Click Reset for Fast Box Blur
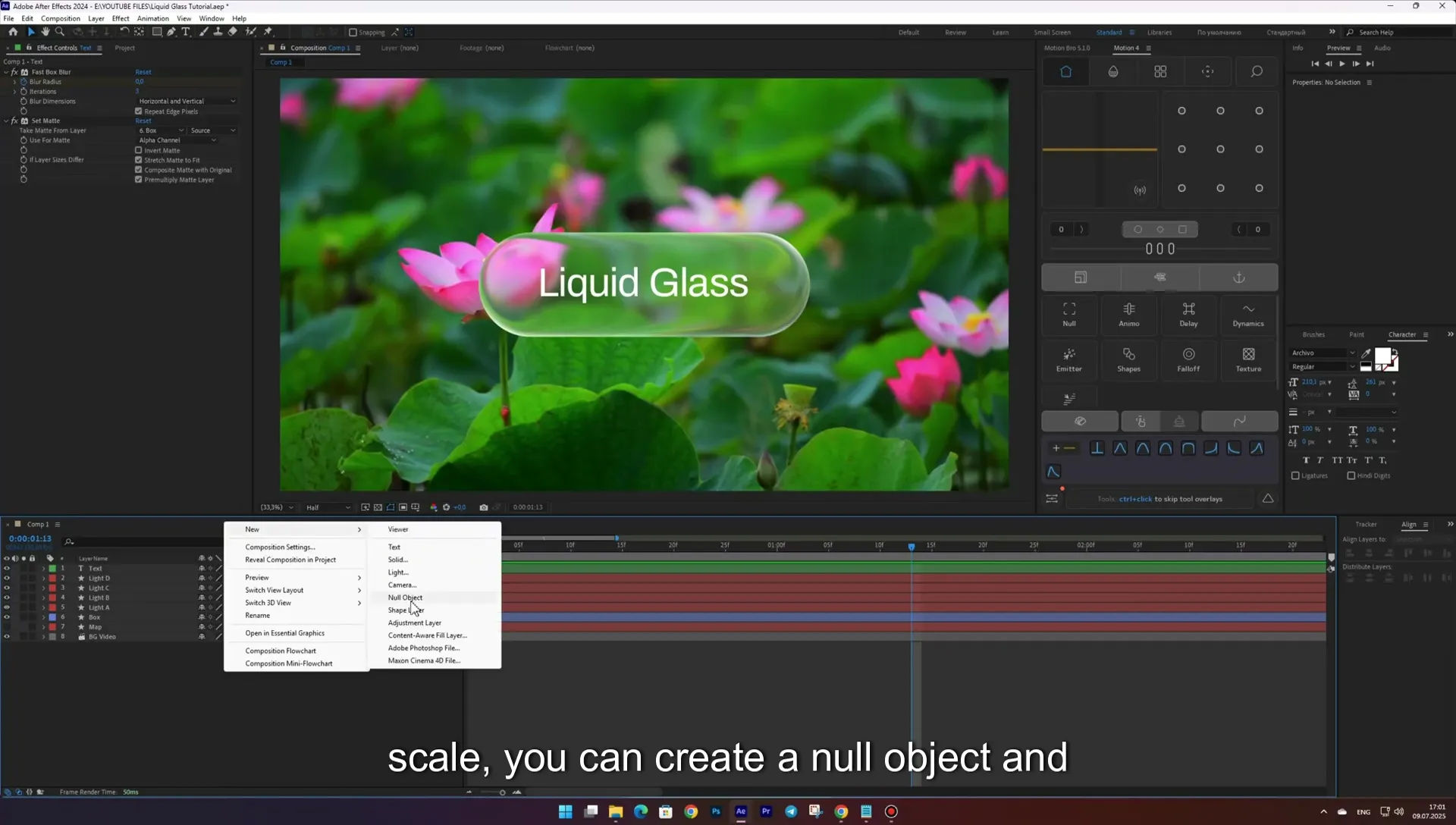This screenshot has width=1456, height=825. coord(143,72)
